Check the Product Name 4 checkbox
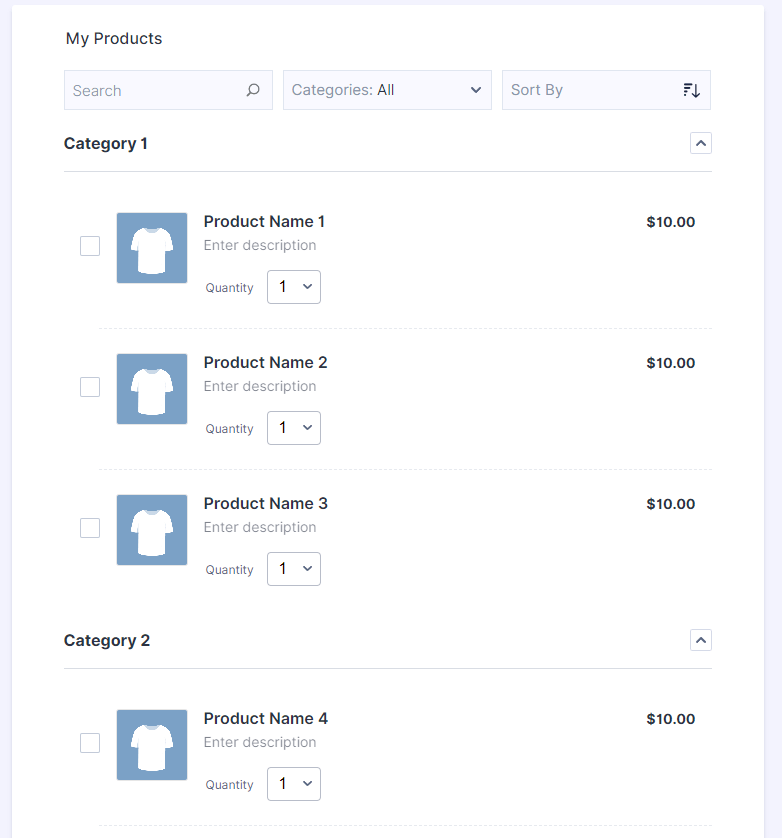Viewport: 782px width, 838px height. 90,743
